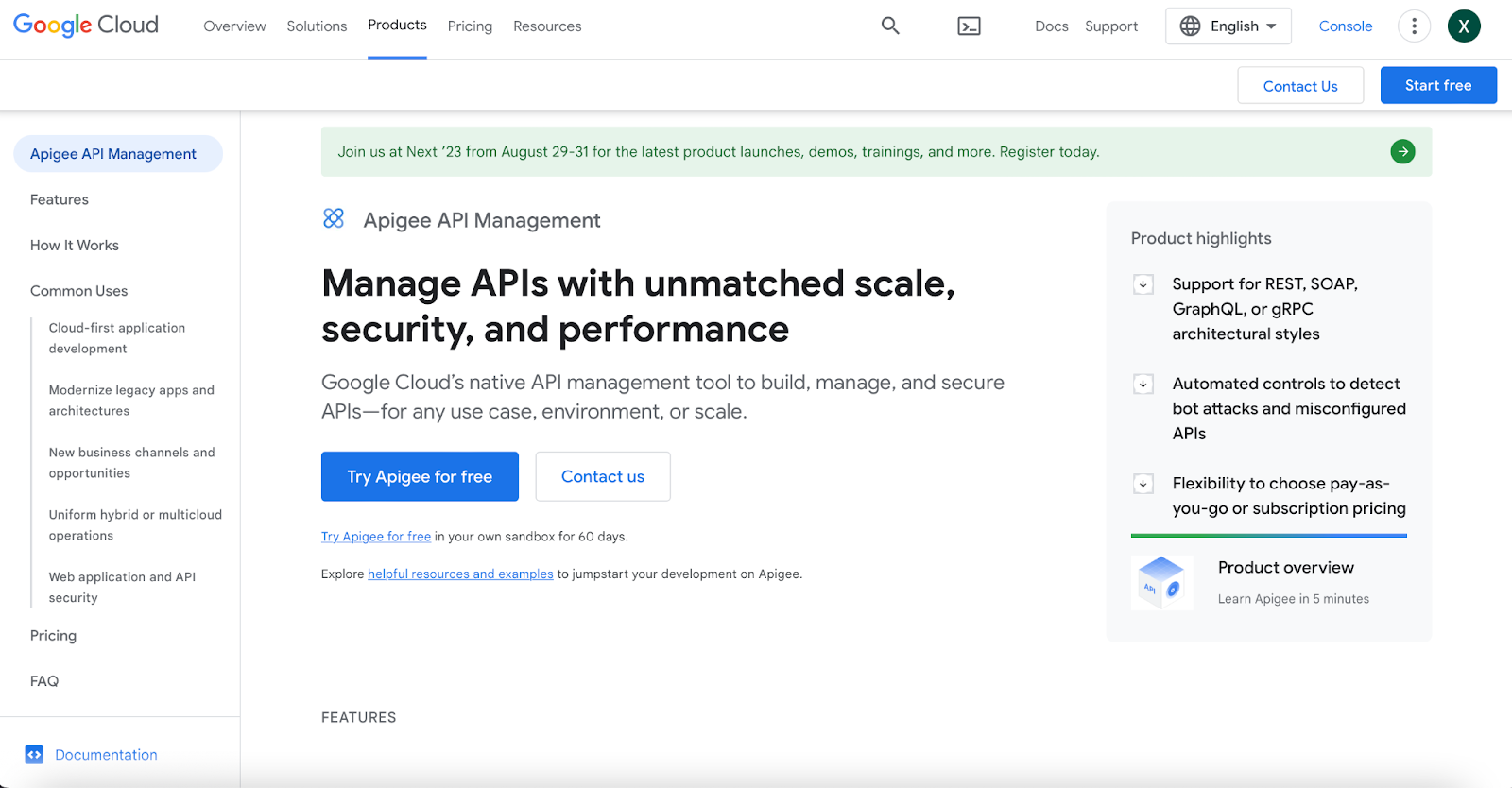1512x788 pixels.
Task: Click the globe language icon
Action: click(x=1191, y=26)
